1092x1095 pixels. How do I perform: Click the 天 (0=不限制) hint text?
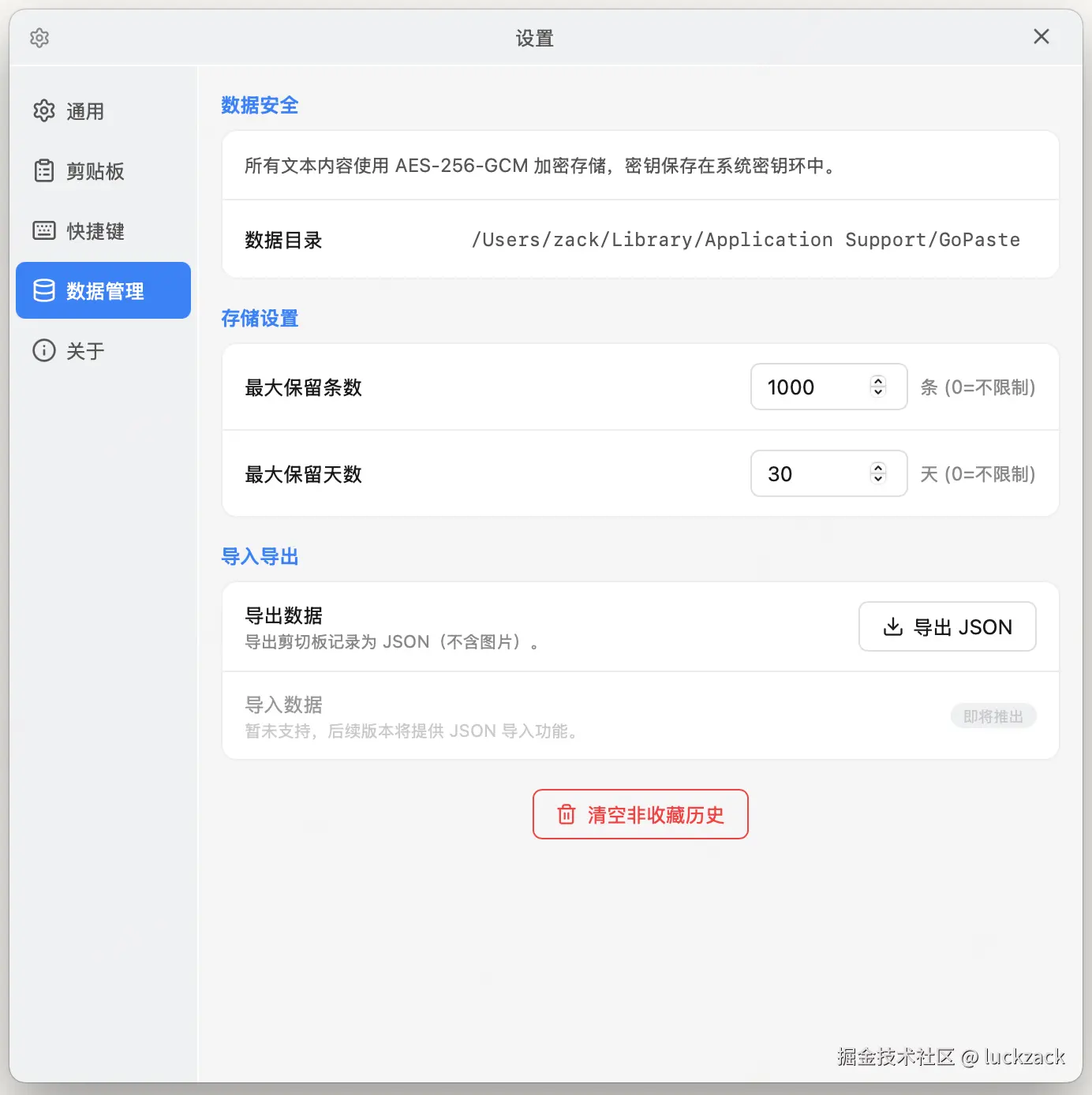pos(978,474)
